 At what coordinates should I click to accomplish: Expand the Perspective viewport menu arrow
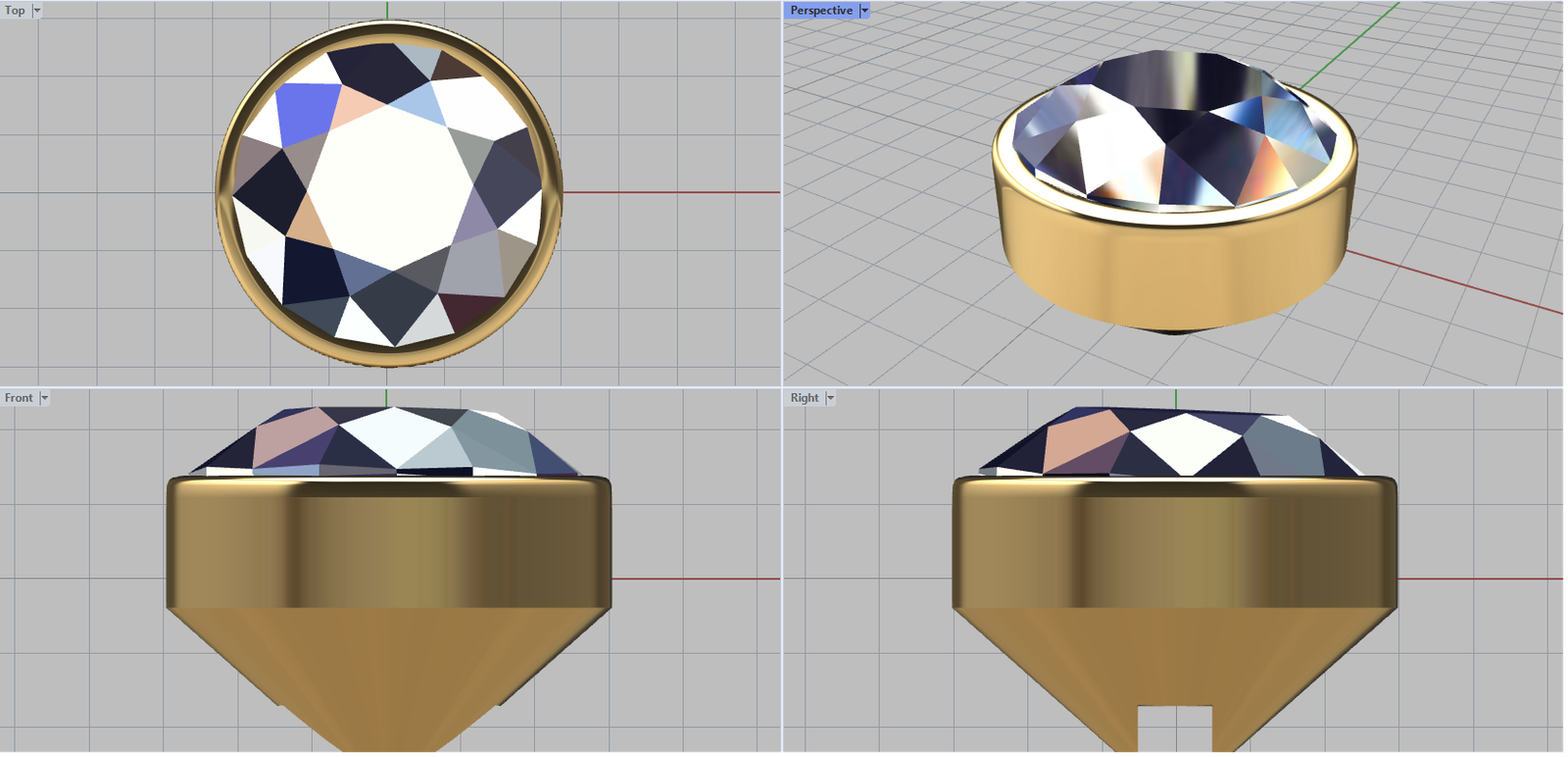point(864,11)
